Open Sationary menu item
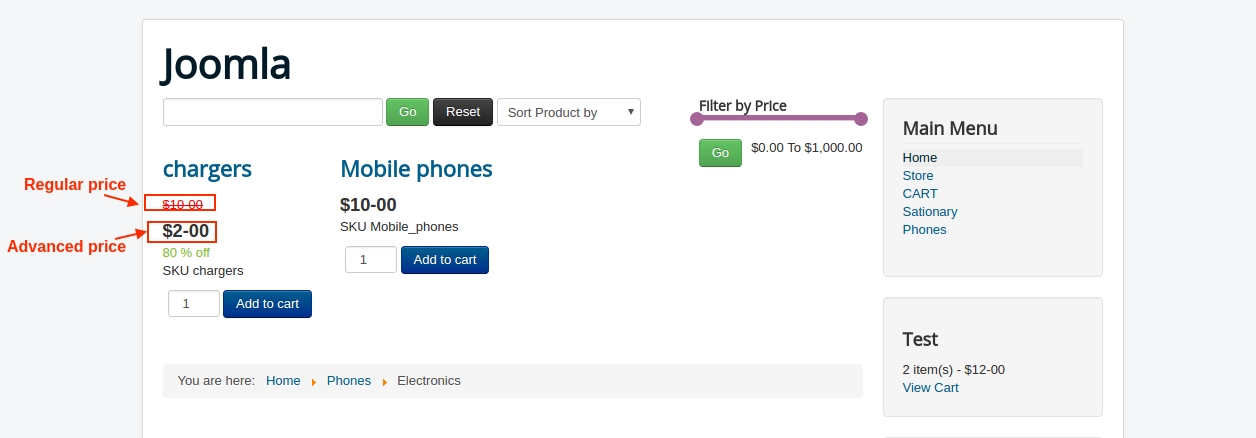The width and height of the screenshot is (1256, 438). [930, 212]
